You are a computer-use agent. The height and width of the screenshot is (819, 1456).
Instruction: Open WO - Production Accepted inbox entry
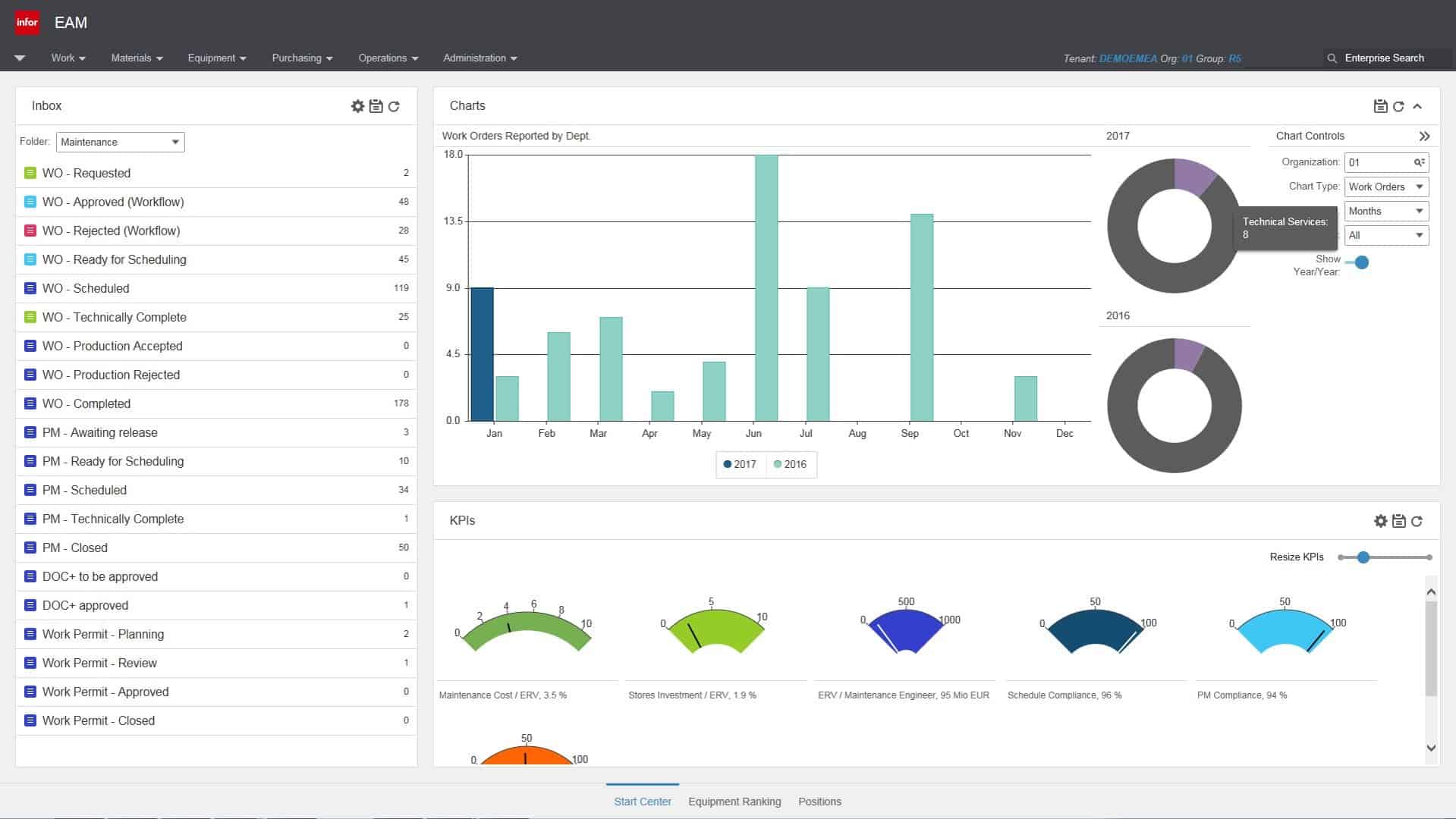coord(216,346)
